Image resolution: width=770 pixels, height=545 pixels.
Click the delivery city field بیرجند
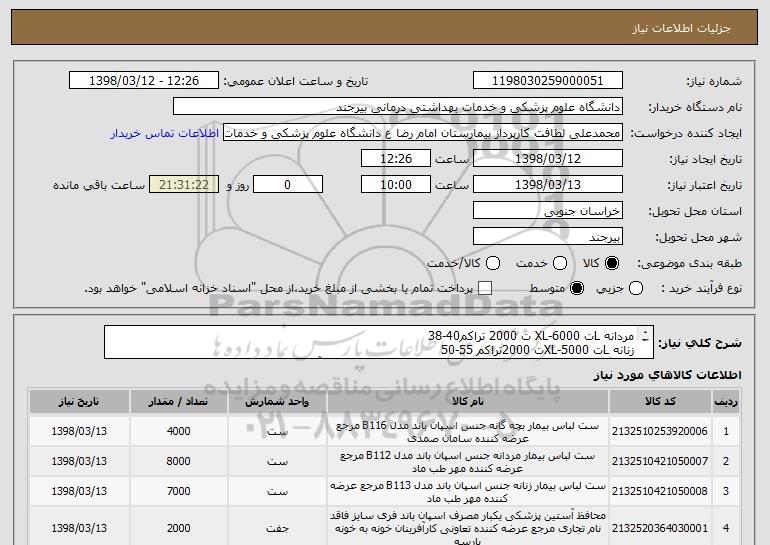pos(548,237)
